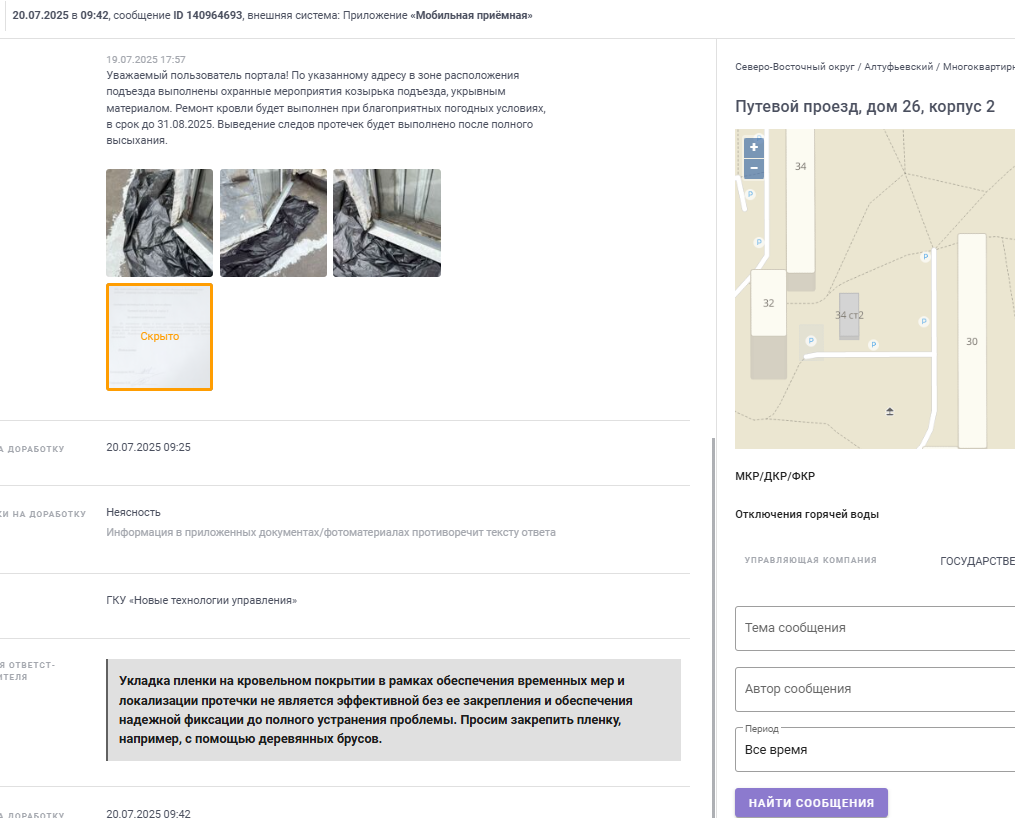The width and height of the screenshot is (1015, 818).
Task: Click the «Алтуфьевский» breadcrumb
Action: point(898,67)
